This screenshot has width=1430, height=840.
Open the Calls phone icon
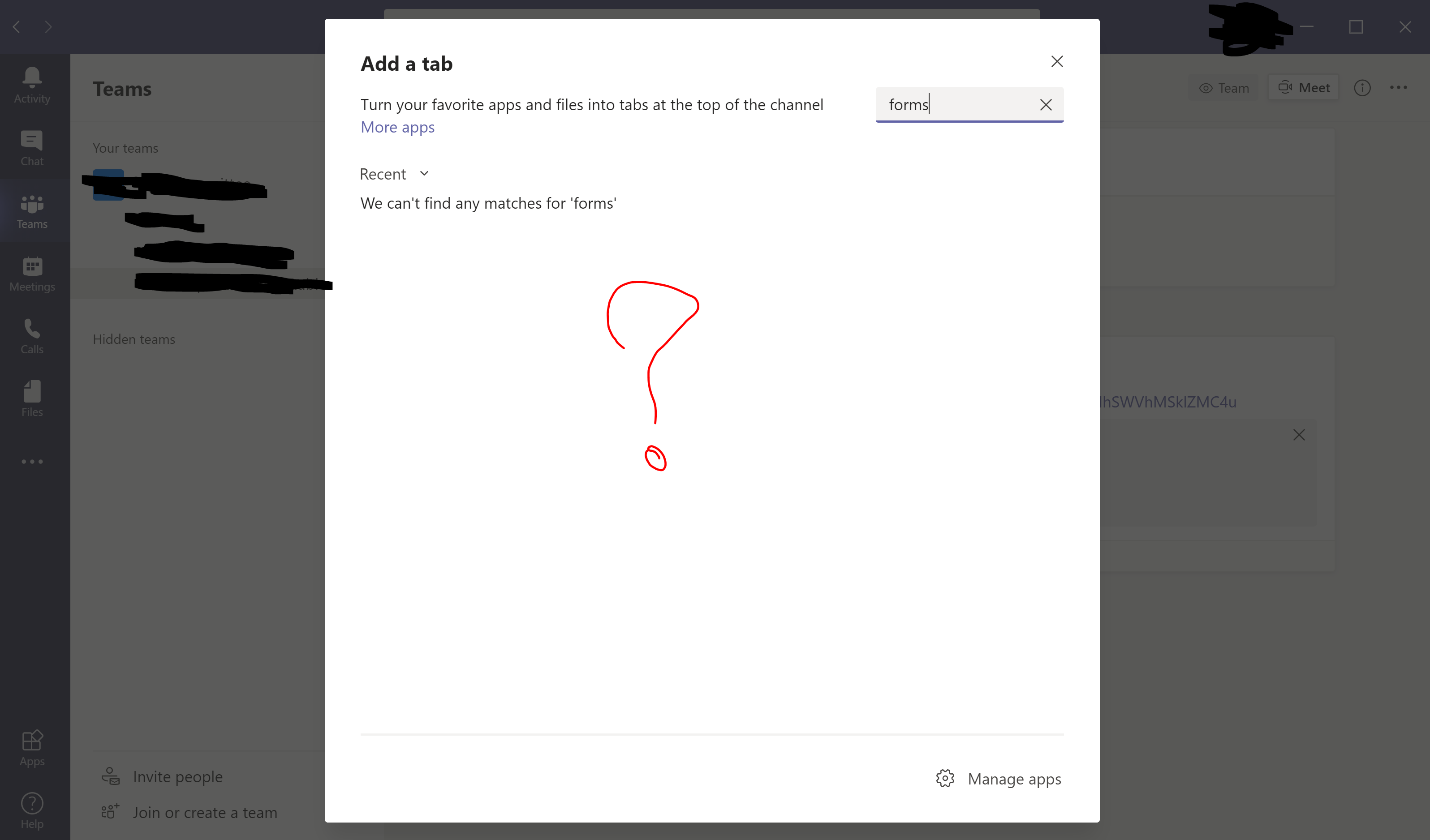pos(32,329)
